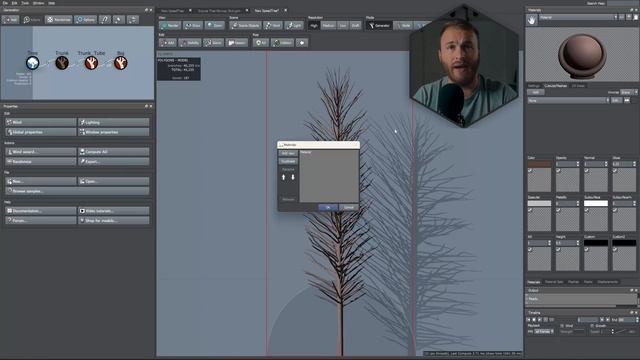
Task: Switch to the Meshes tab
Action: [x=573, y=282]
